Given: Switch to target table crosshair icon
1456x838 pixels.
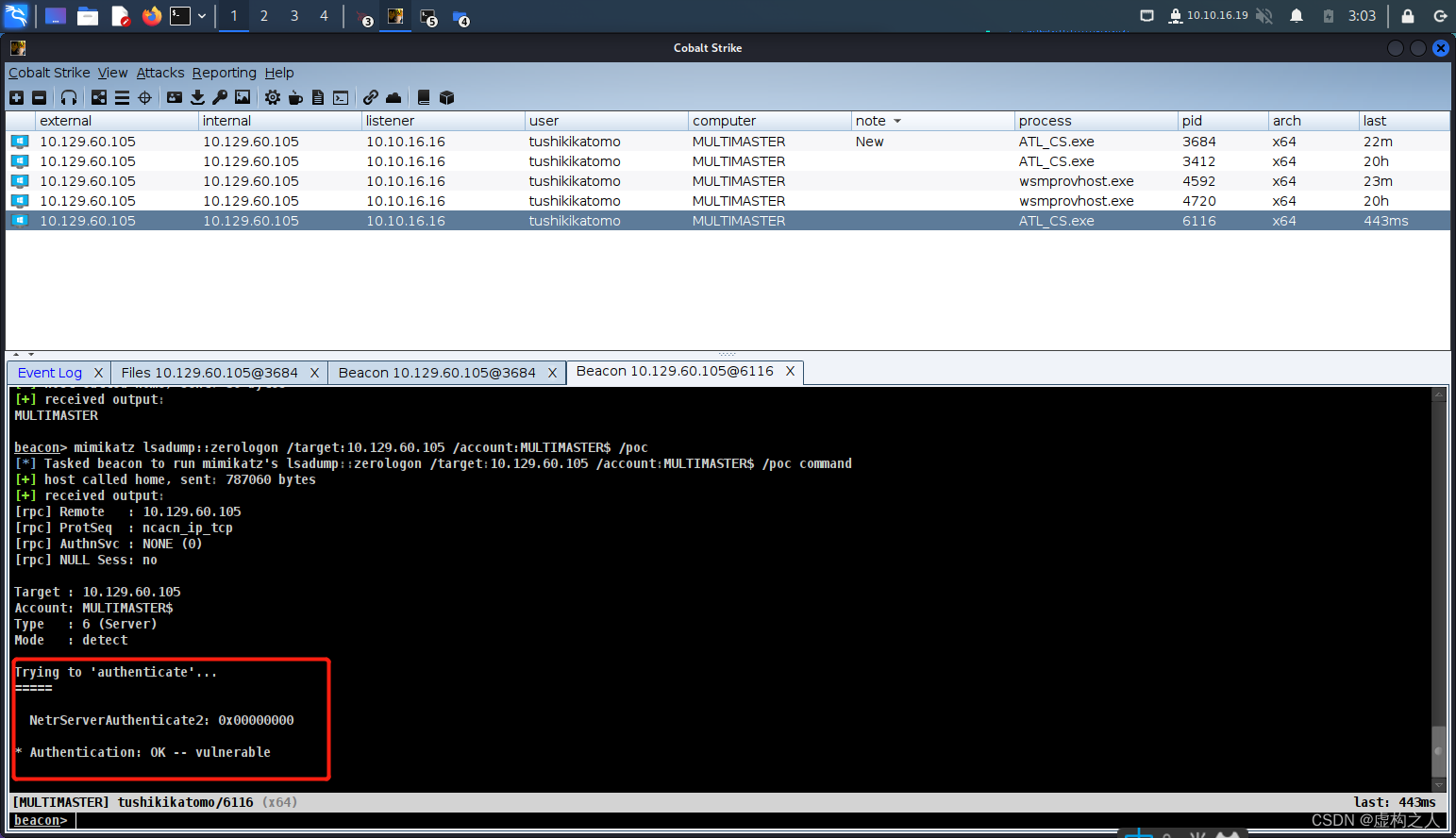Looking at the screenshot, I should pos(144,97).
